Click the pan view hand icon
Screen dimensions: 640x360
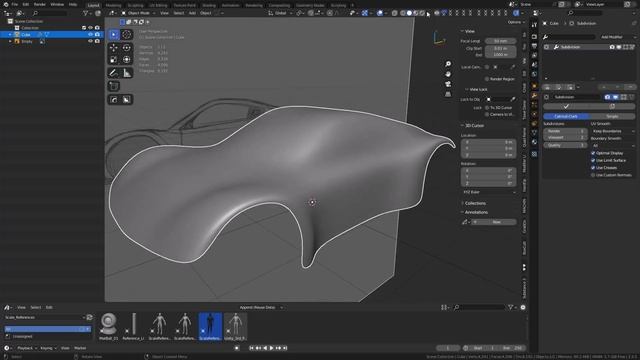pos(448,74)
